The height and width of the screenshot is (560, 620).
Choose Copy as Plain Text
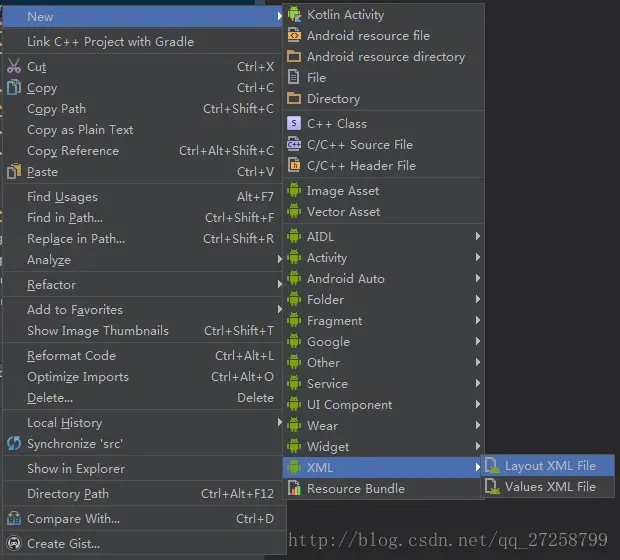pos(142,130)
